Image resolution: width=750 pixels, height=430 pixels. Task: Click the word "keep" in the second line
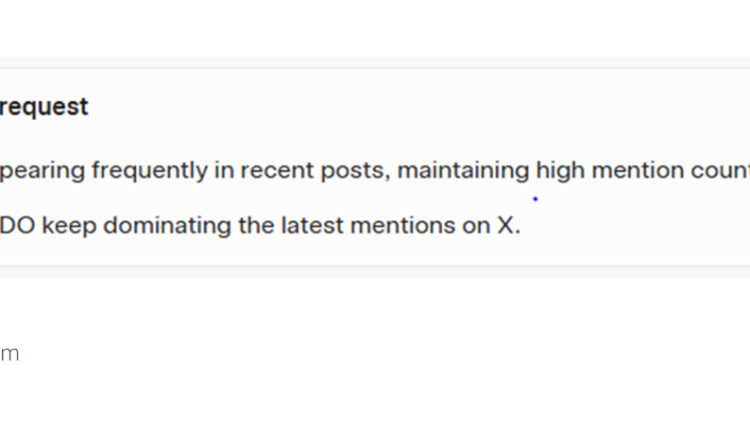(x=70, y=225)
